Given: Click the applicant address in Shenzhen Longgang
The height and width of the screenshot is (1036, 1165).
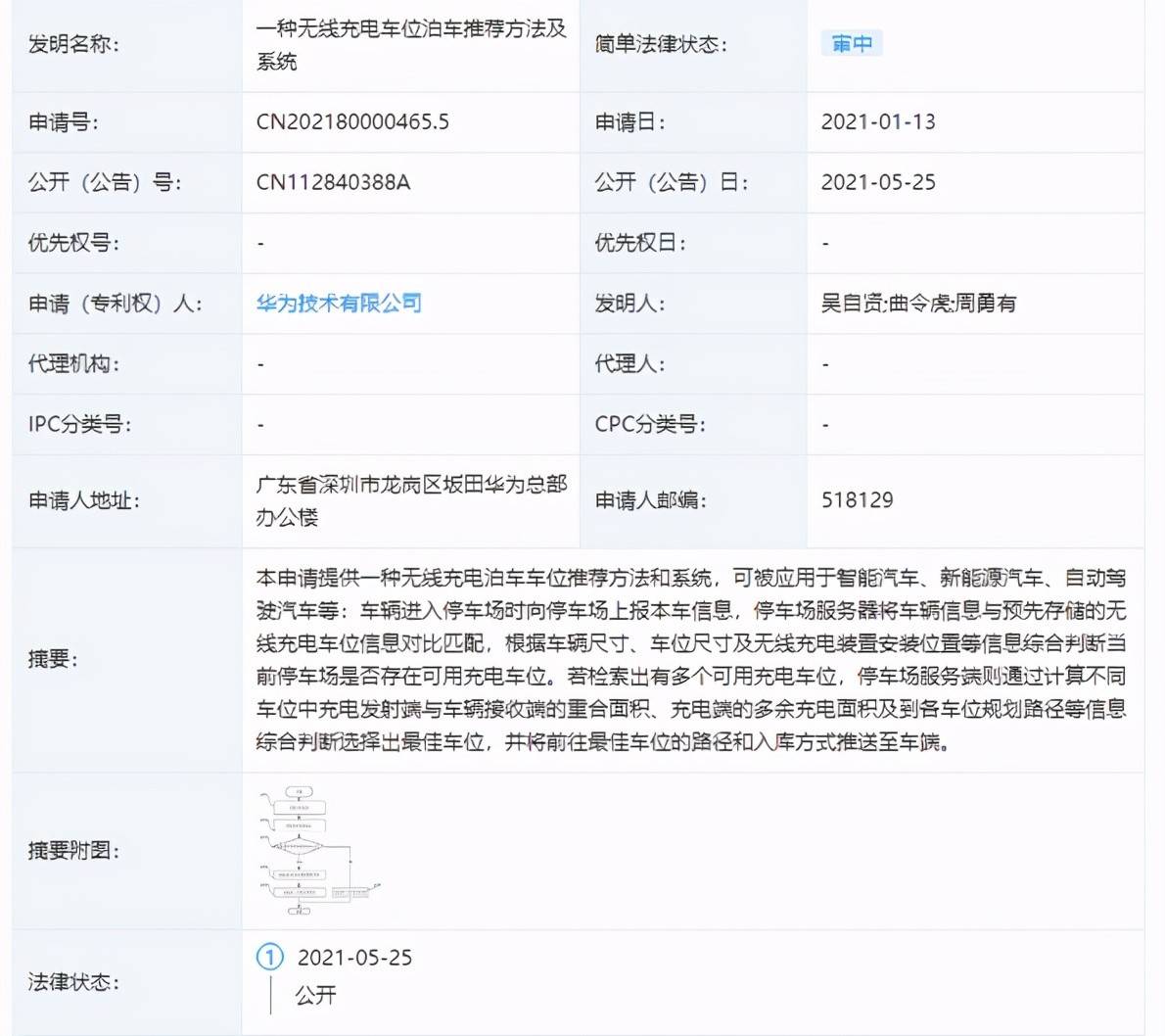Looking at the screenshot, I should (411, 500).
